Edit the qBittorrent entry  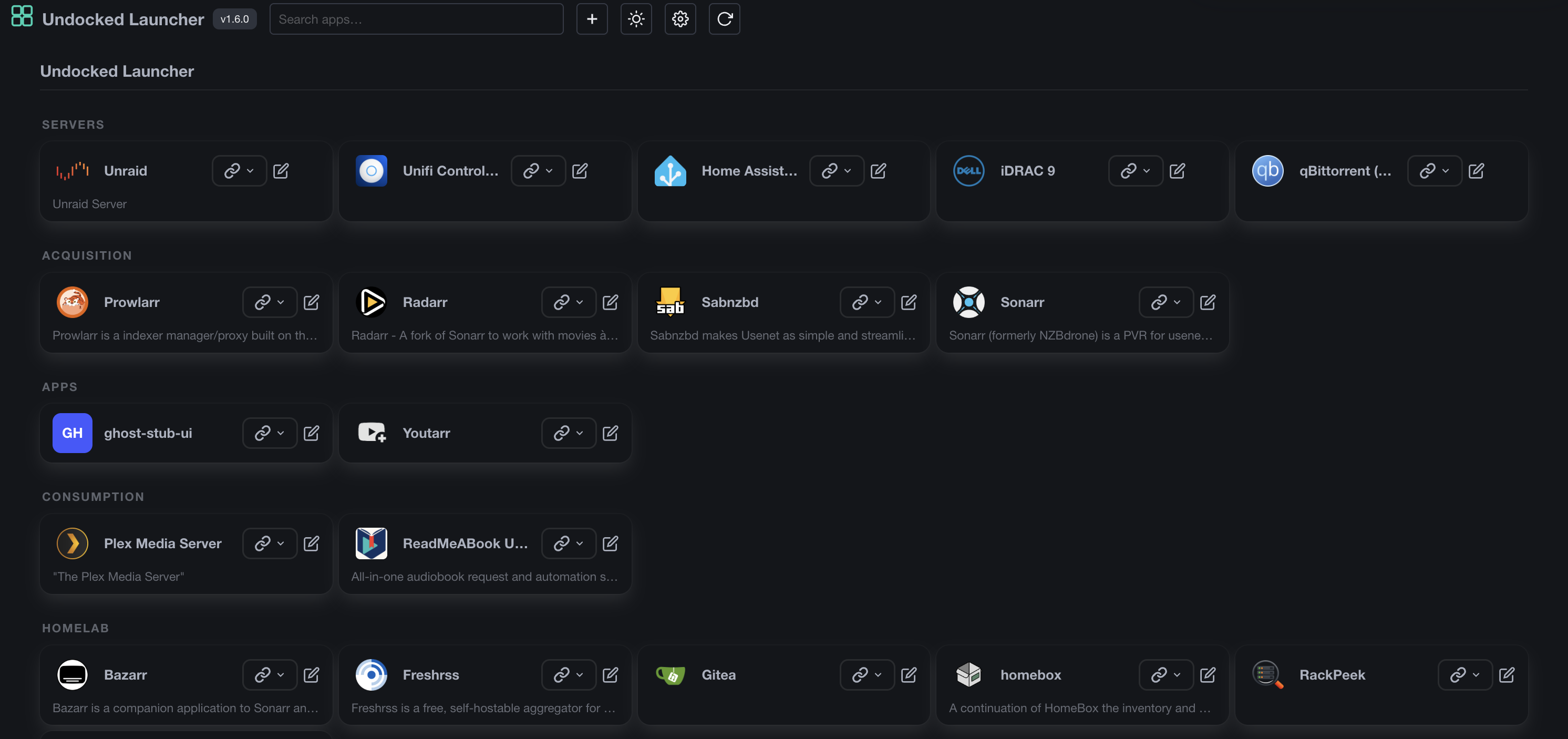(1476, 170)
